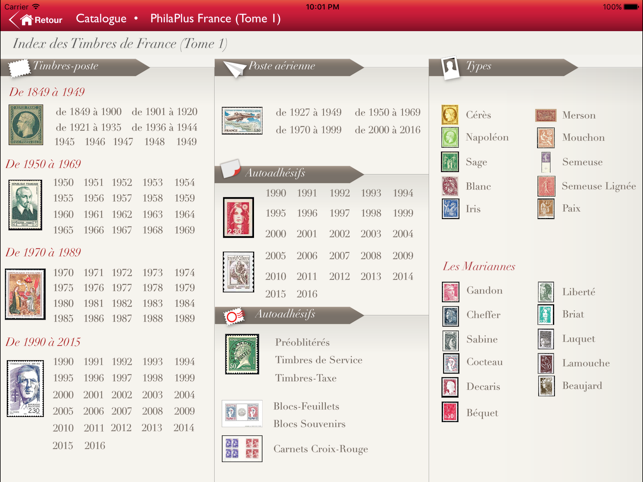Select the green Sage stamp icon
643x482 pixels.
pos(449,162)
